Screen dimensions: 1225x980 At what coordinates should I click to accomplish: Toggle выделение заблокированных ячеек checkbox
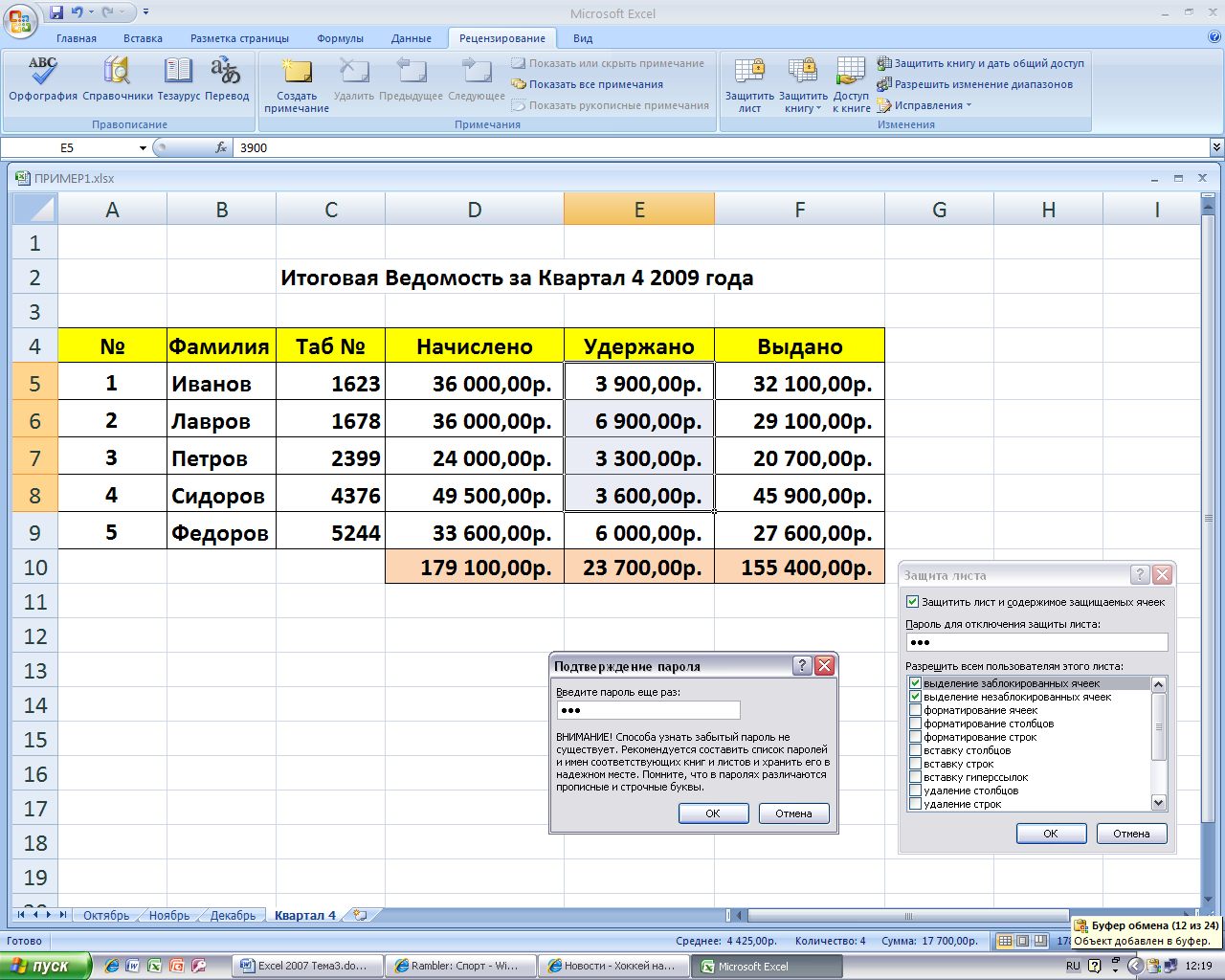[916, 683]
